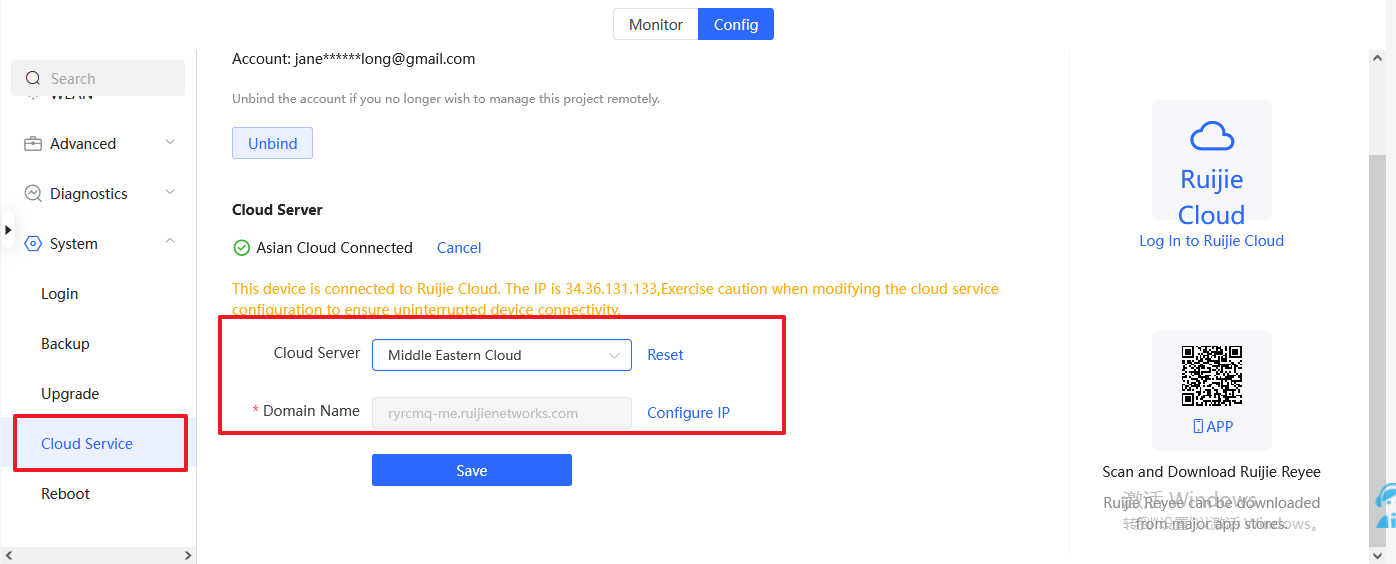
Task: Click the Domain Name input field
Action: 501,413
